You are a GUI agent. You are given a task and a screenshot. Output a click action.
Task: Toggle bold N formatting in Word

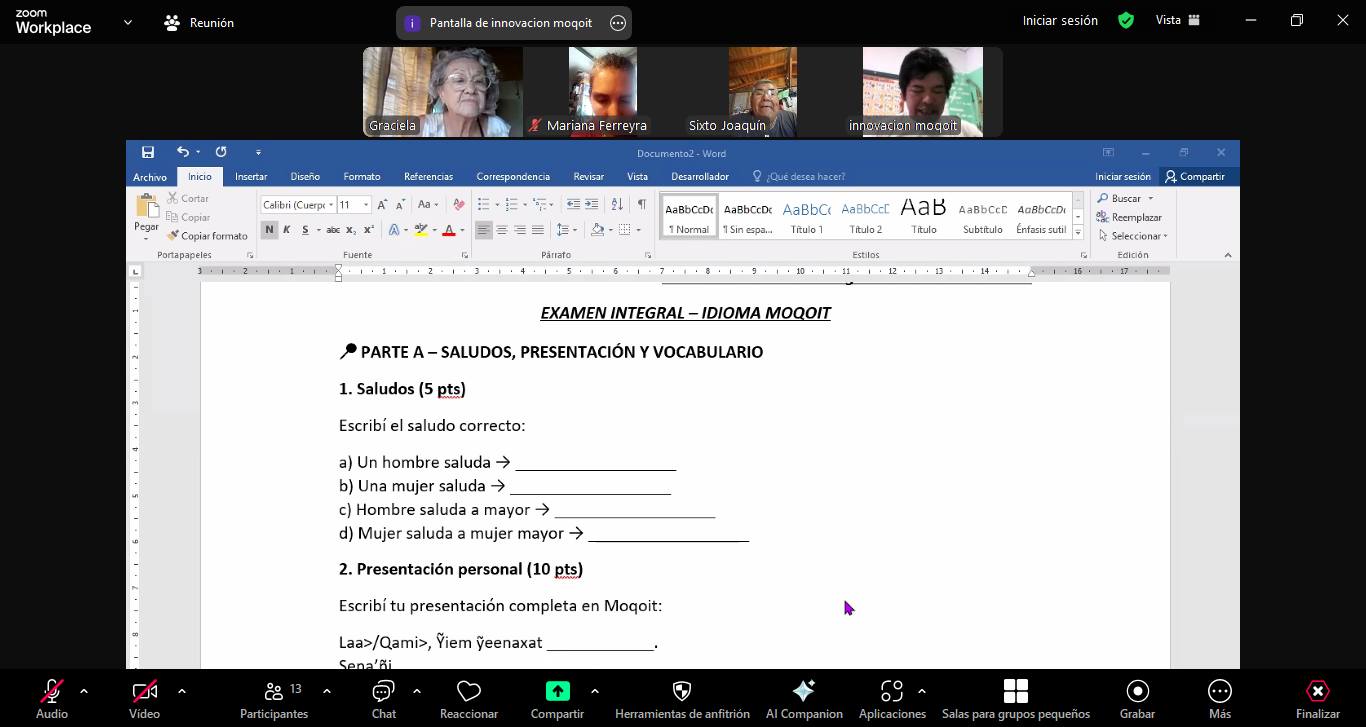tap(269, 230)
